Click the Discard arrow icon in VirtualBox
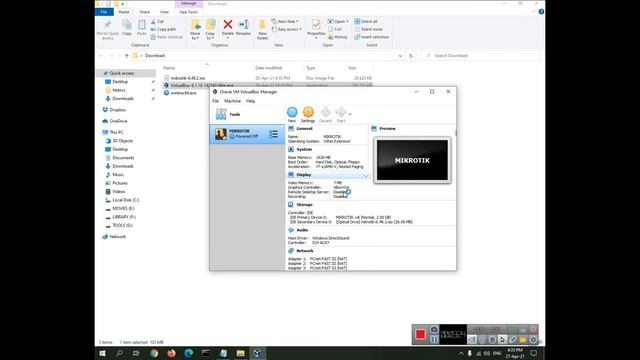 325,112
